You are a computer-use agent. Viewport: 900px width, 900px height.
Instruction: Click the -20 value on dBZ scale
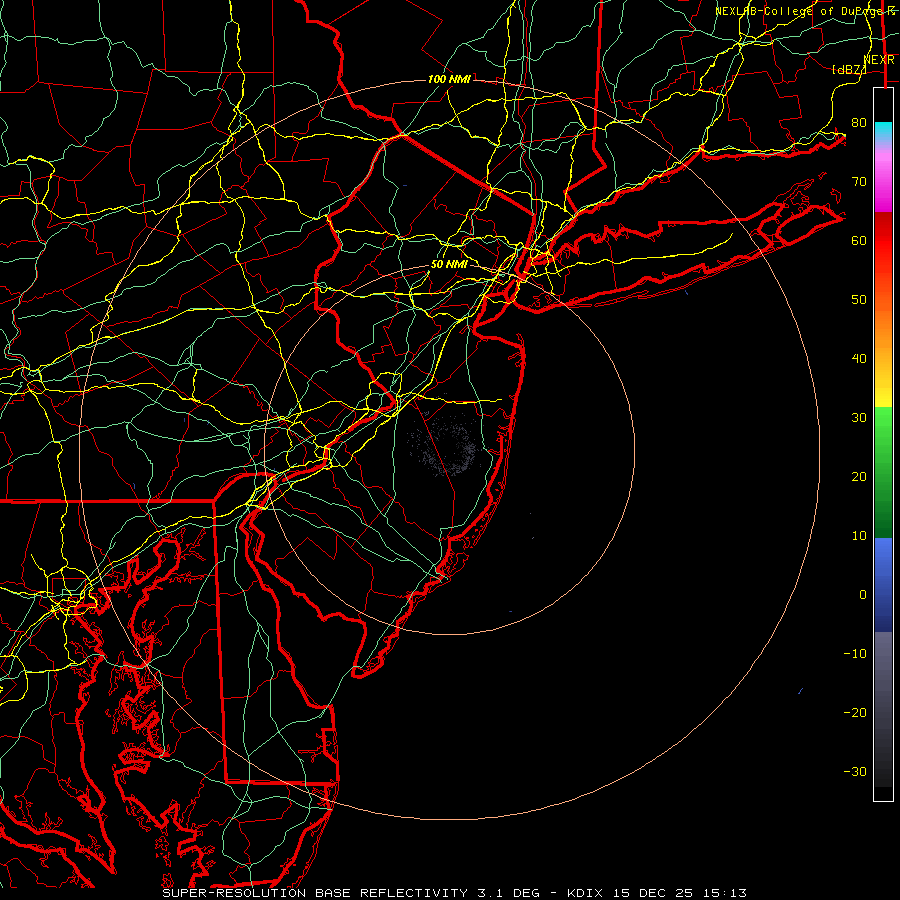(855, 713)
